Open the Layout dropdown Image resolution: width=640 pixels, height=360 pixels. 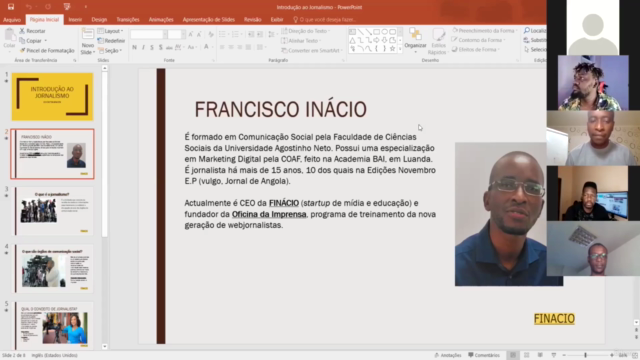pos(111,31)
